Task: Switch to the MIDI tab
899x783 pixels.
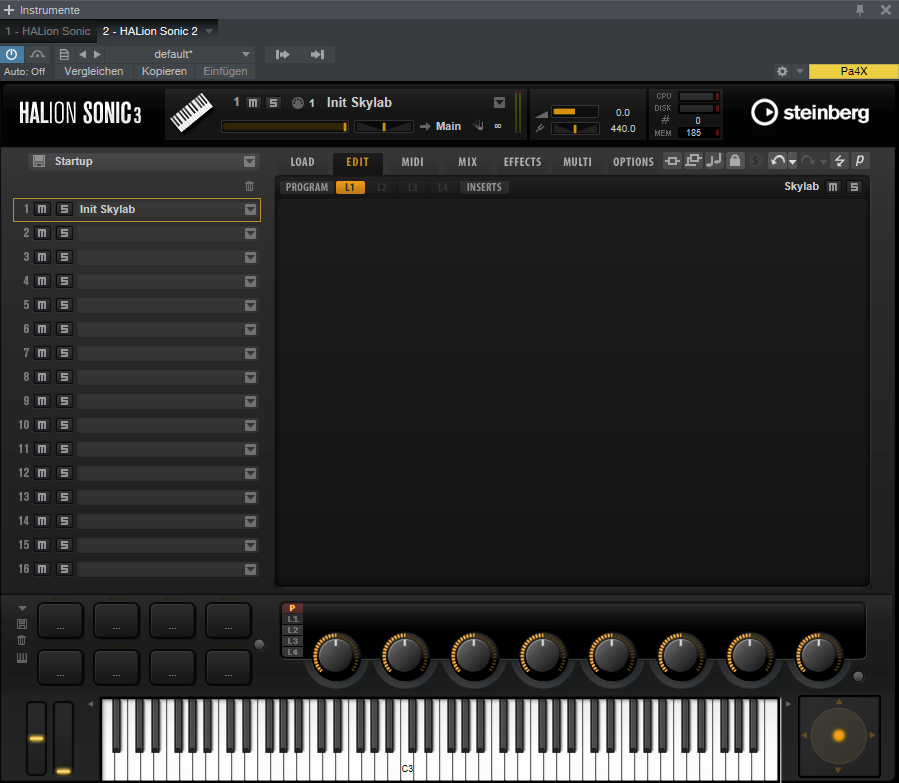Action: coord(412,162)
